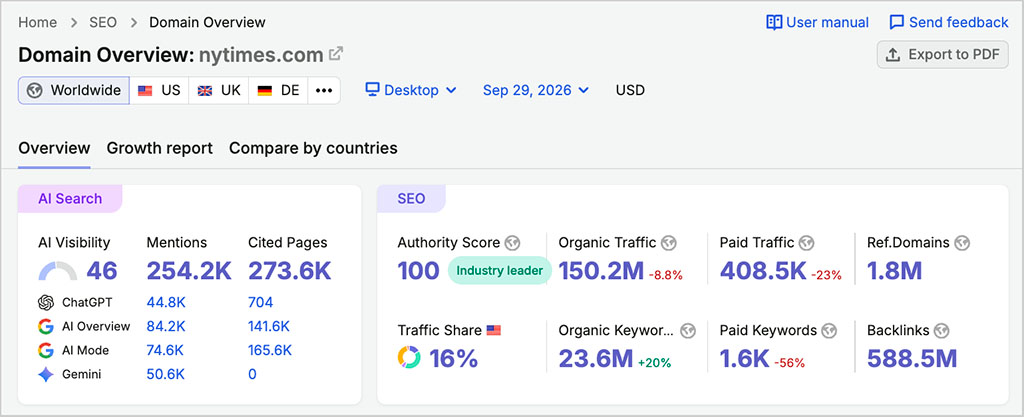The image size is (1024, 417).
Task: Click the User manual book icon
Action: coord(774,23)
